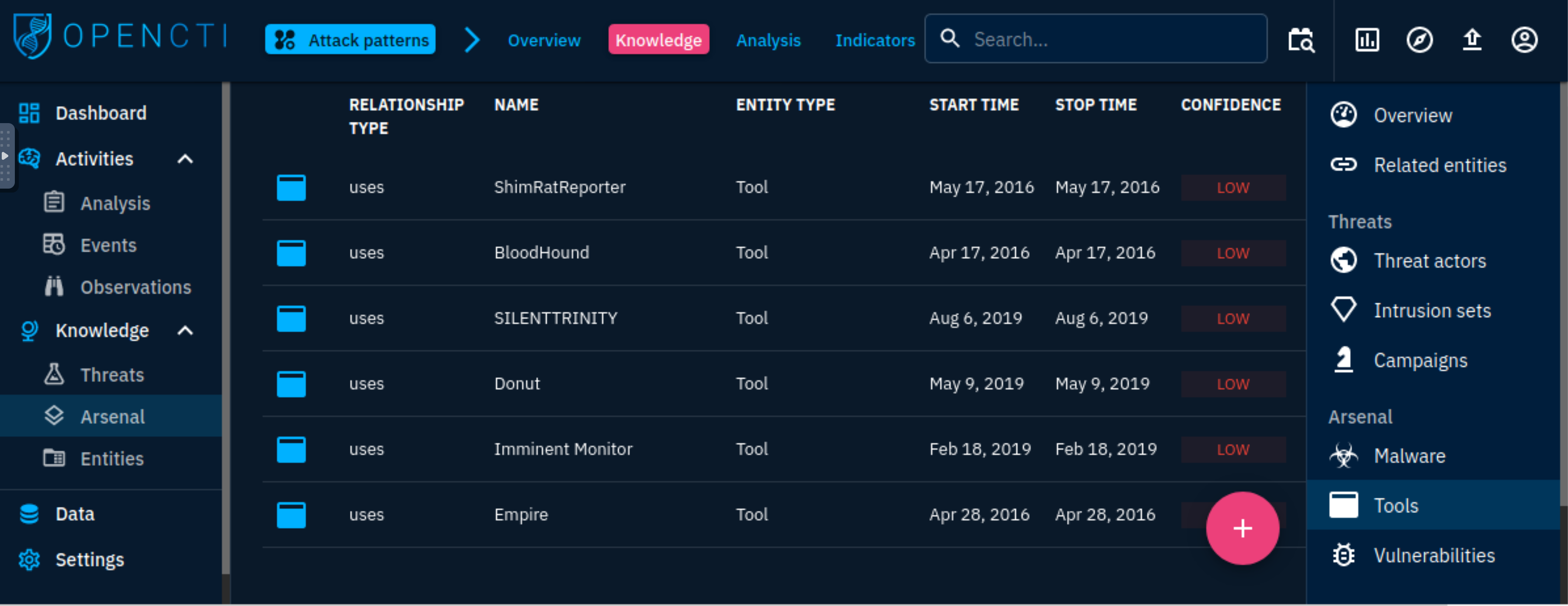The width and height of the screenshot is (1568, 606).
Task: Switch to the Overview tab
Action: pos(544,40)
